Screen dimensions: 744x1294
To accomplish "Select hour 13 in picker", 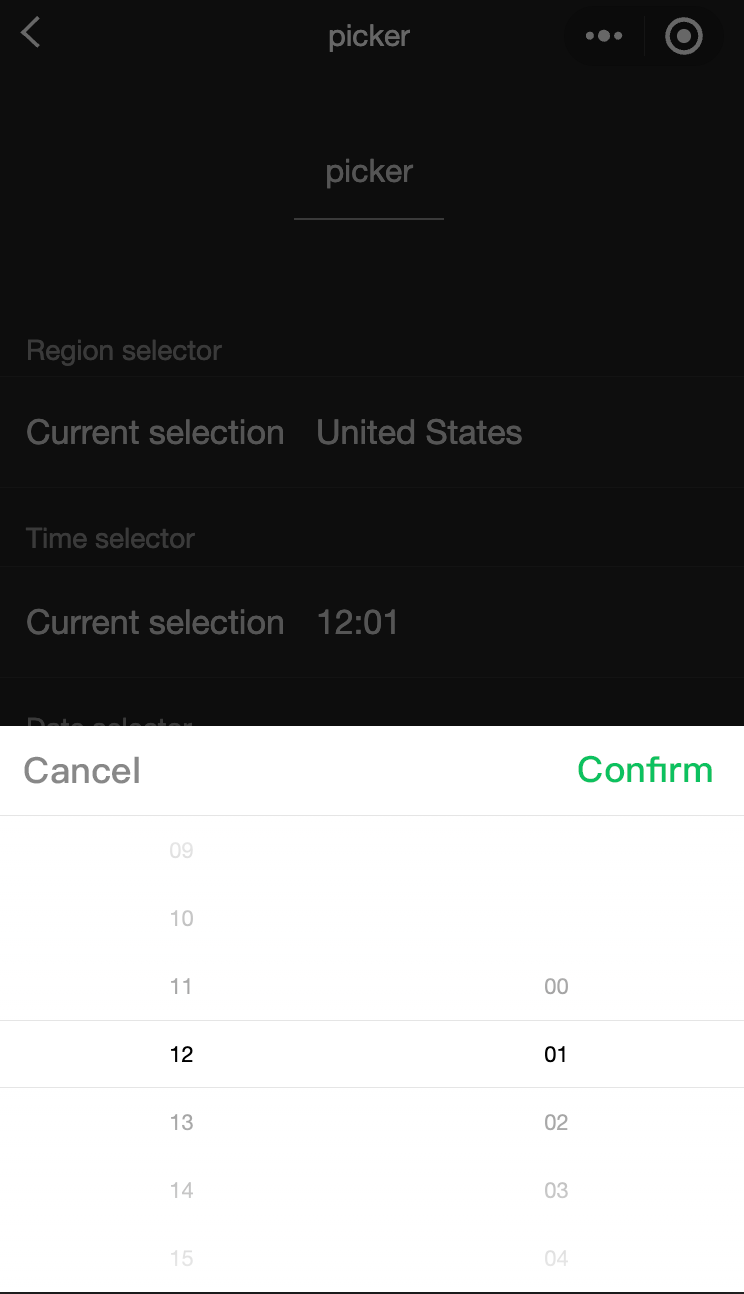I will pos(181,1122).
